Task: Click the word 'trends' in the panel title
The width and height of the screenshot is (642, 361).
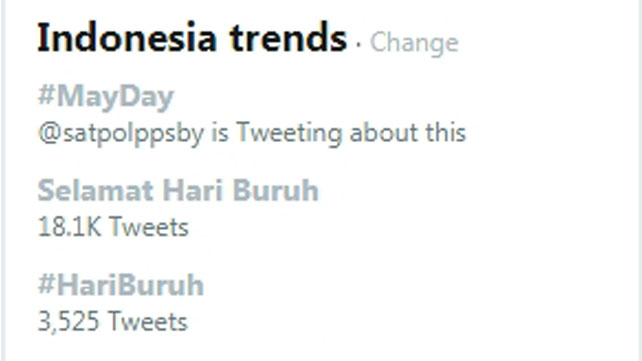Action: coord(288,38)
